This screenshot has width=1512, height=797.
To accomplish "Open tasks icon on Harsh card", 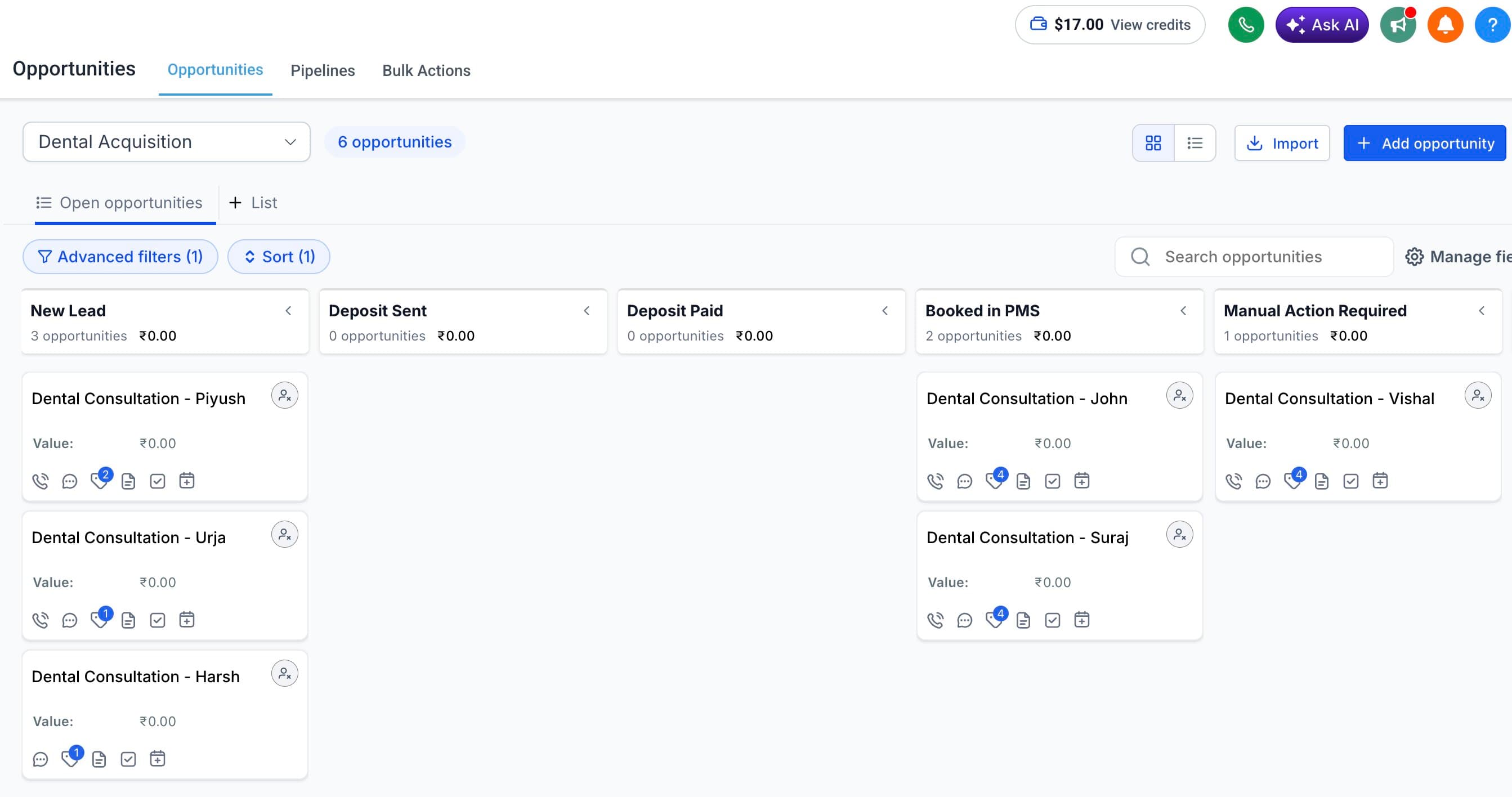I will coord(128,759).
